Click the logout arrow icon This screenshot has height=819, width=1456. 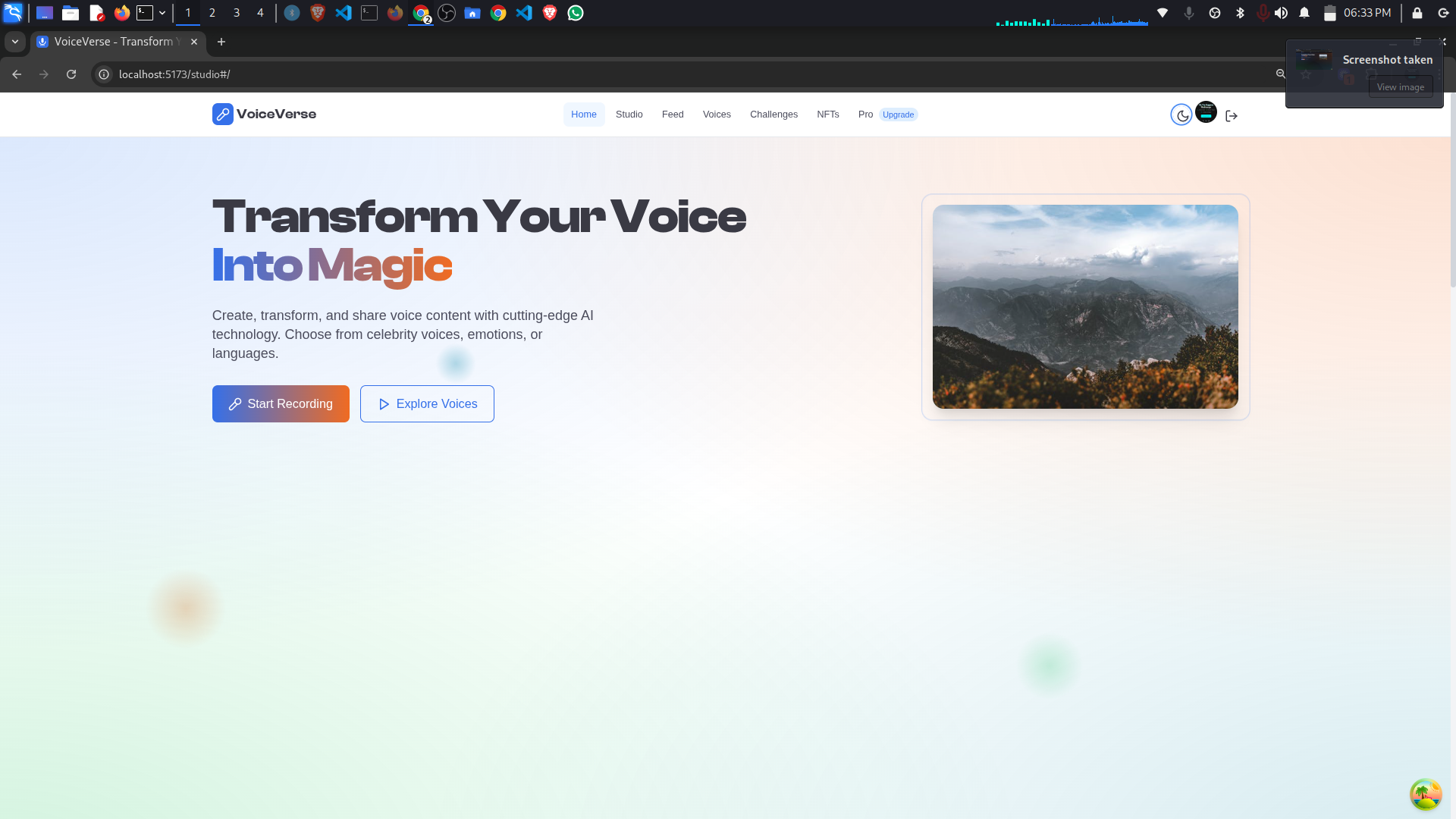(x=1232, y=116)
